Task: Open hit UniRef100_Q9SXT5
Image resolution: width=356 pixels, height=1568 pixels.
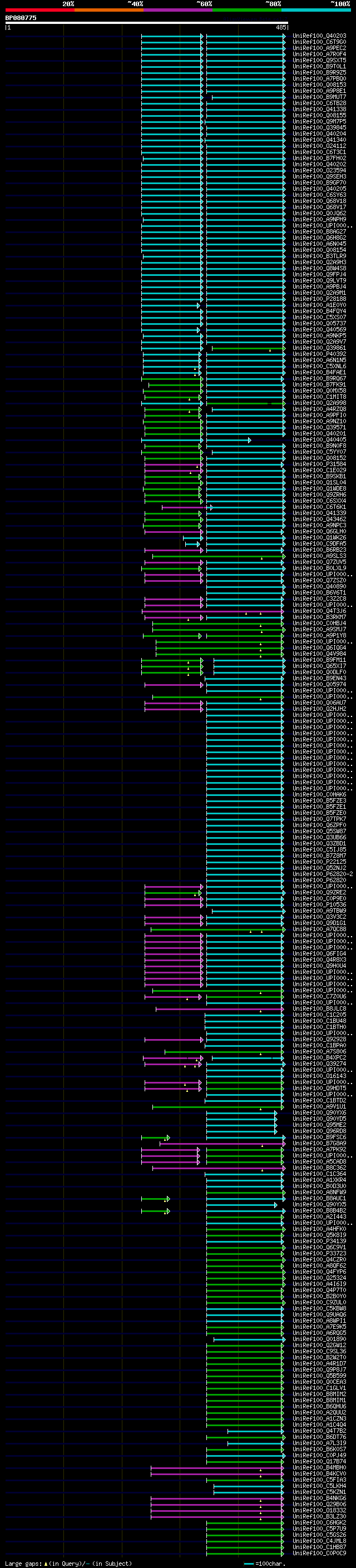Action: point(319,60)
